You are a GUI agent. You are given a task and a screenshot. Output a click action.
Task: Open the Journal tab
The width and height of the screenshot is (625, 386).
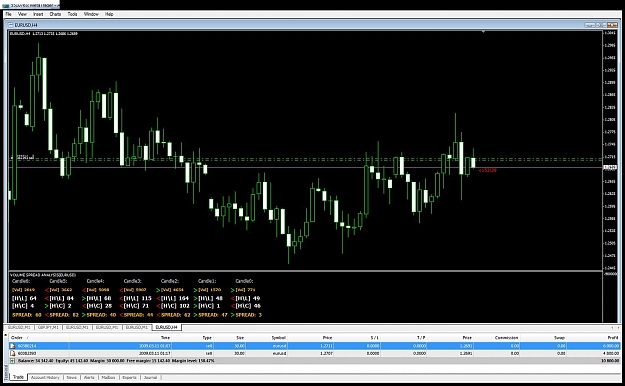click(150, 377)
